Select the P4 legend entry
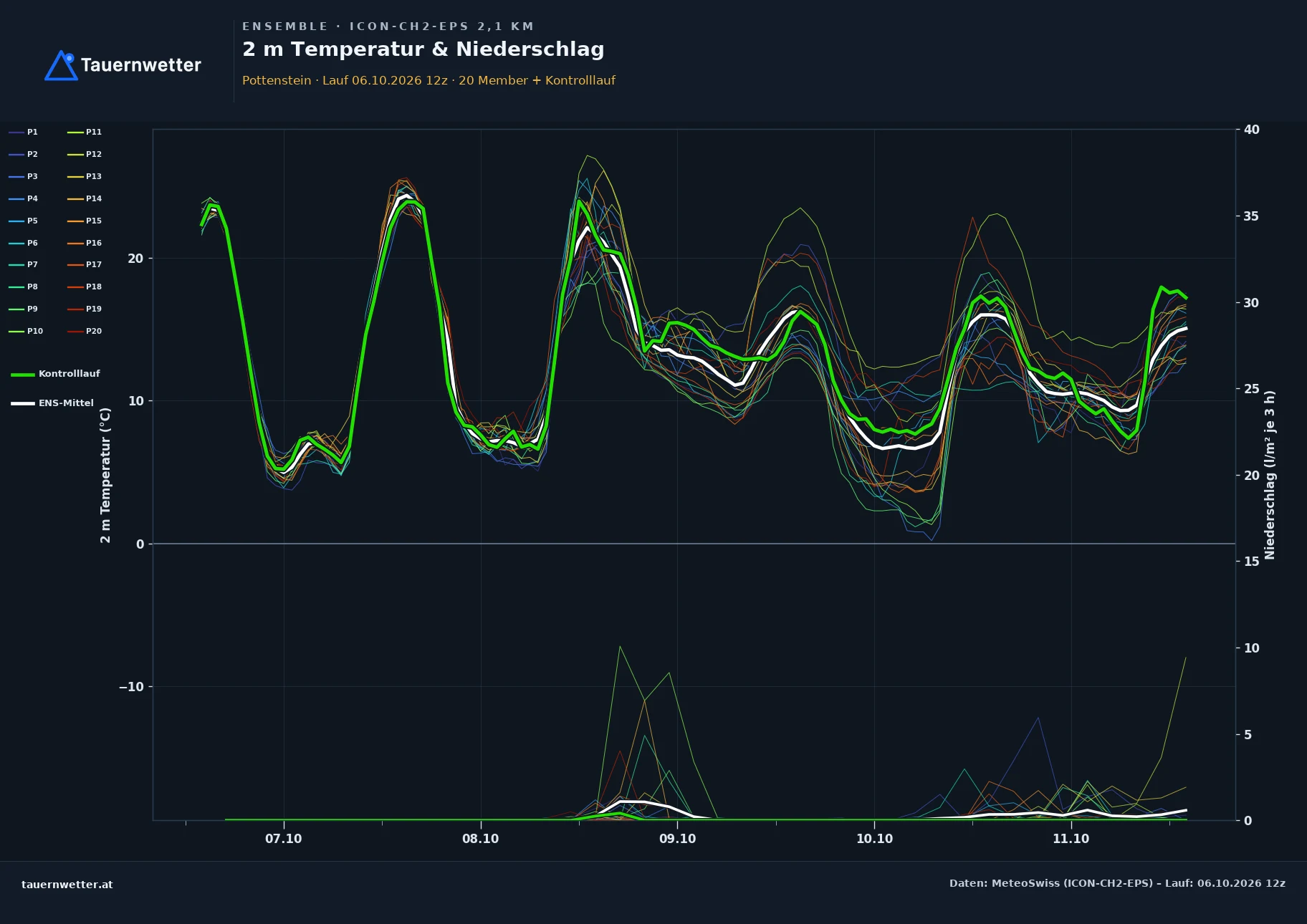Image resolution: width=1307 pixels, height=924 pixels. tap(24, 198)
